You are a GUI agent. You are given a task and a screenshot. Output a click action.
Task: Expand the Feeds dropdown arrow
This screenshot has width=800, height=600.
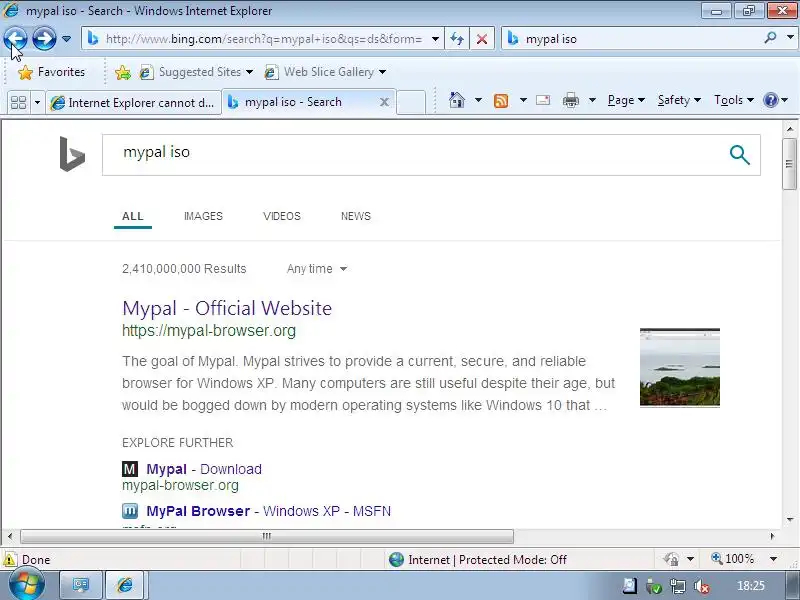tap(523, 100)
